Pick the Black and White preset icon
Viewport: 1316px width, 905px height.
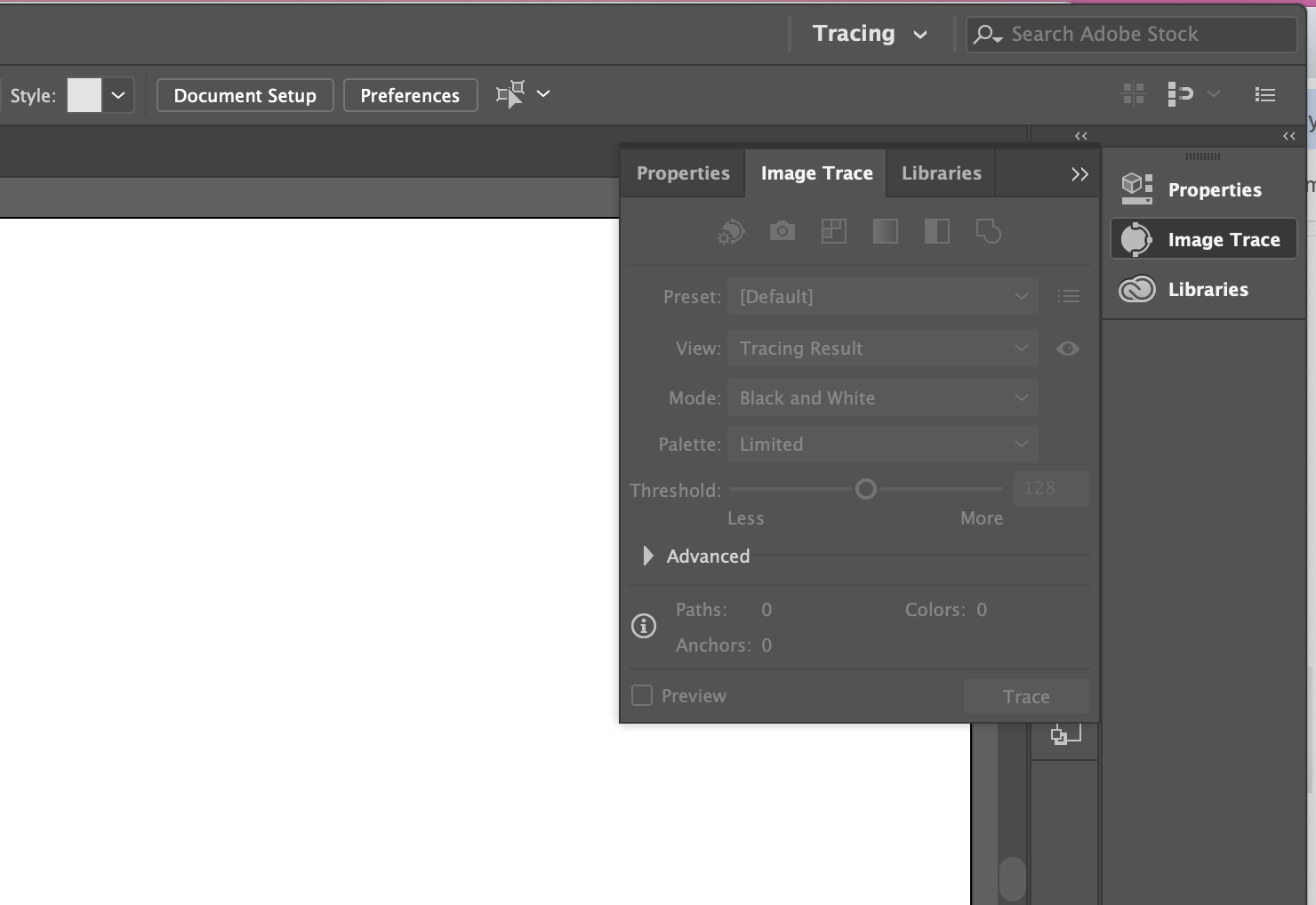[937, 232]
